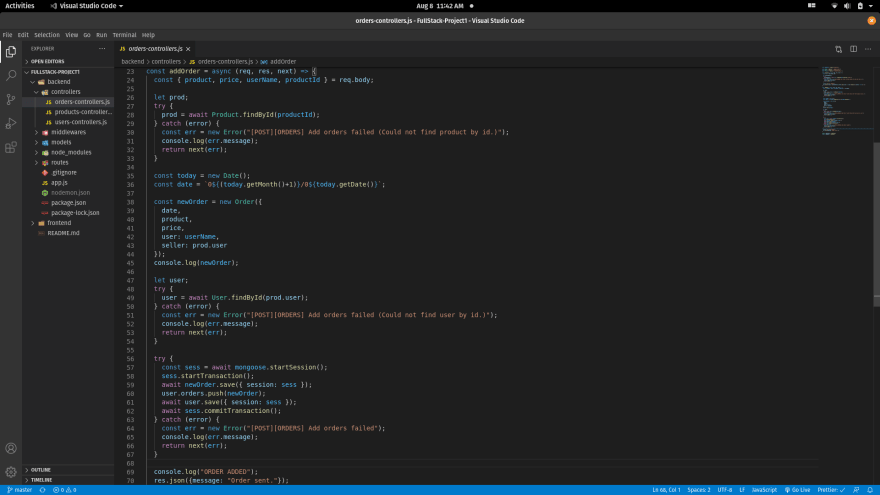
Task: Click the backend breadcrumb segment
Action: tap(132, 62)
